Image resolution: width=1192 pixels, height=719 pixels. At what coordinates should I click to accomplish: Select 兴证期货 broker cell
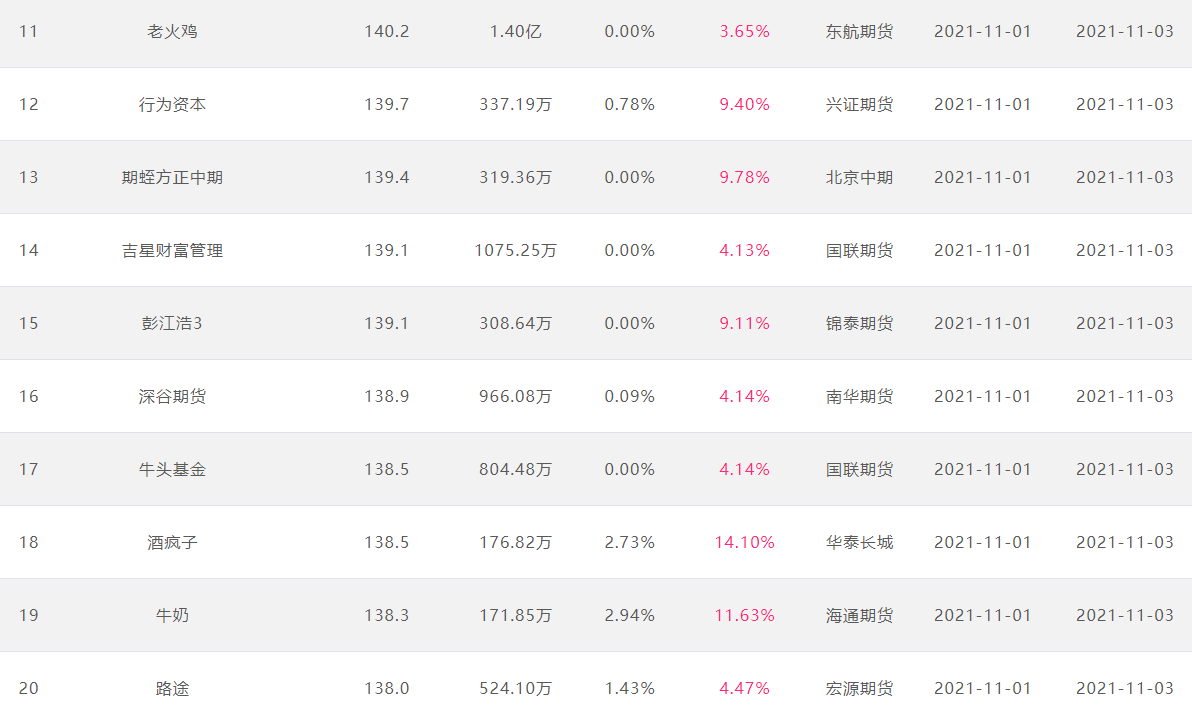[x=859, y=104]
